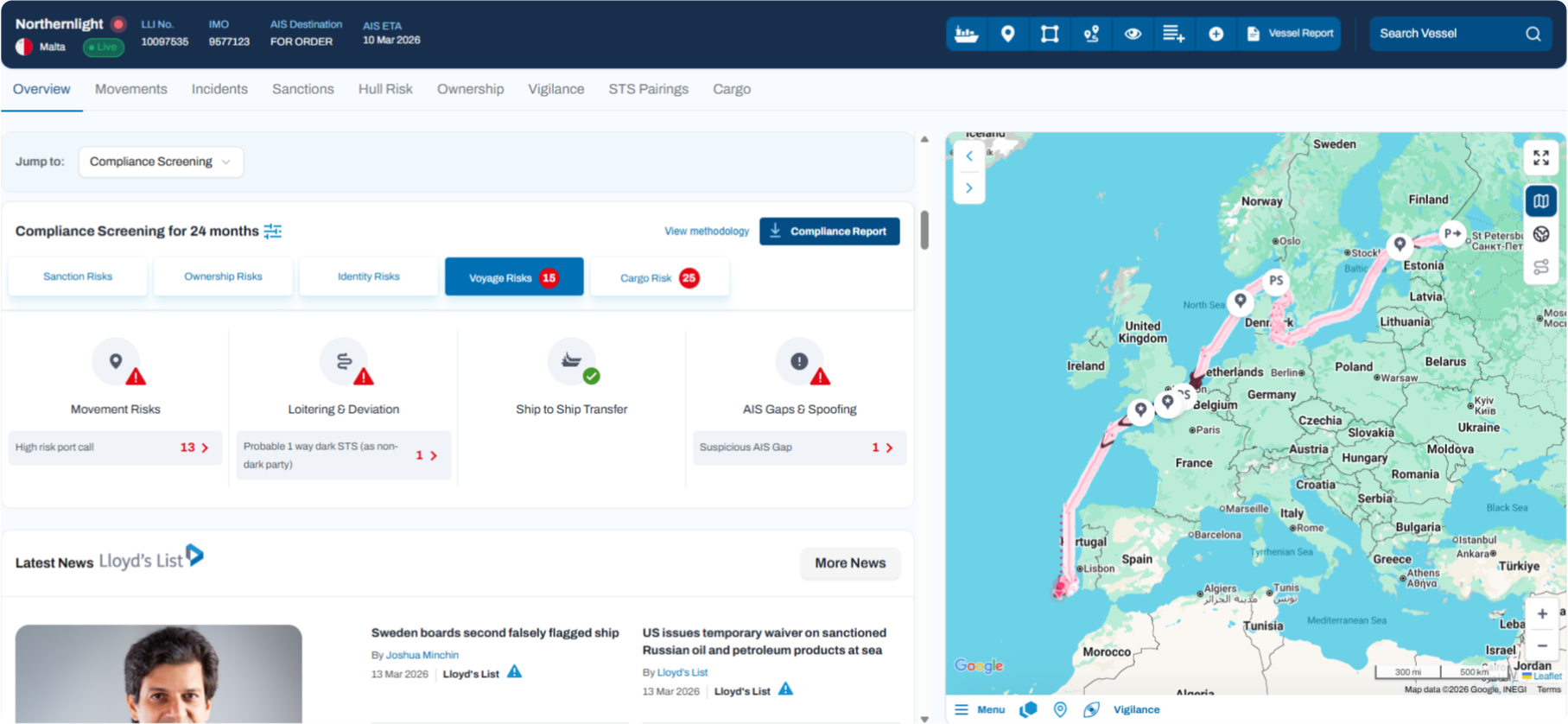
Task: Click the map zoom in plus control
Action: point(1541,613)
